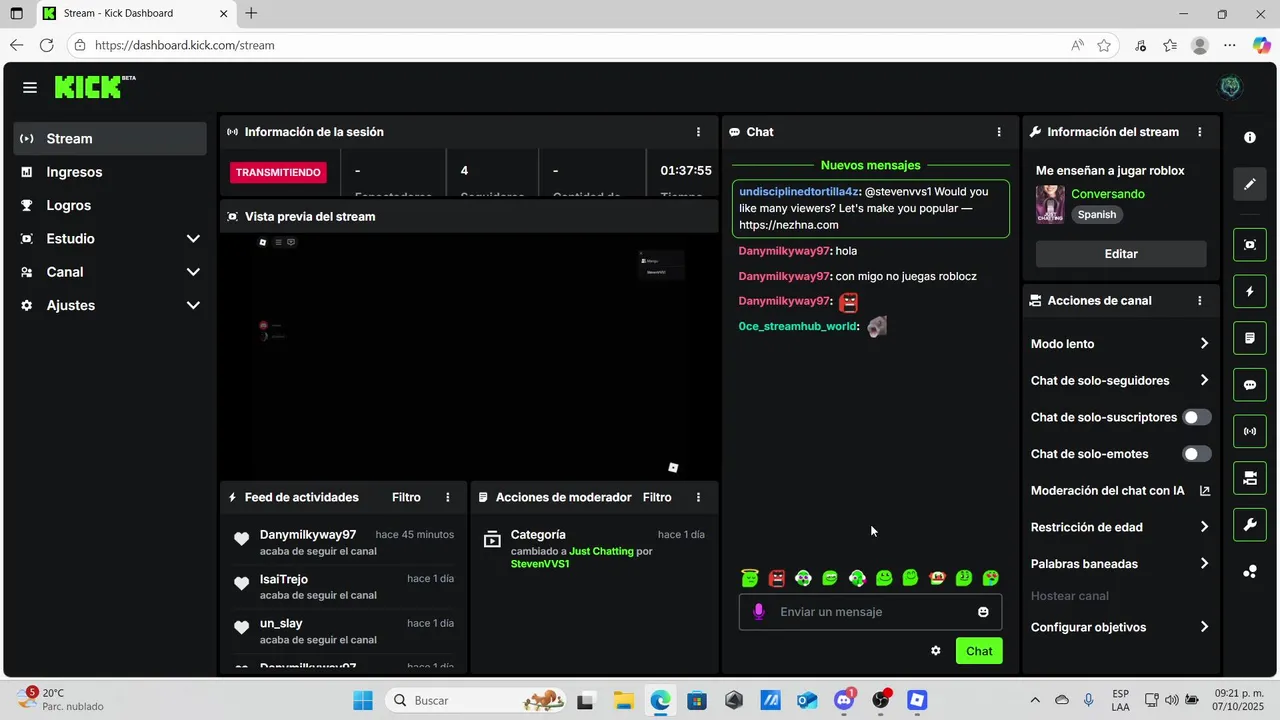Screen dimensions: 1280x720
Task: Insert the halo angel emote
Action: [751, 578]
